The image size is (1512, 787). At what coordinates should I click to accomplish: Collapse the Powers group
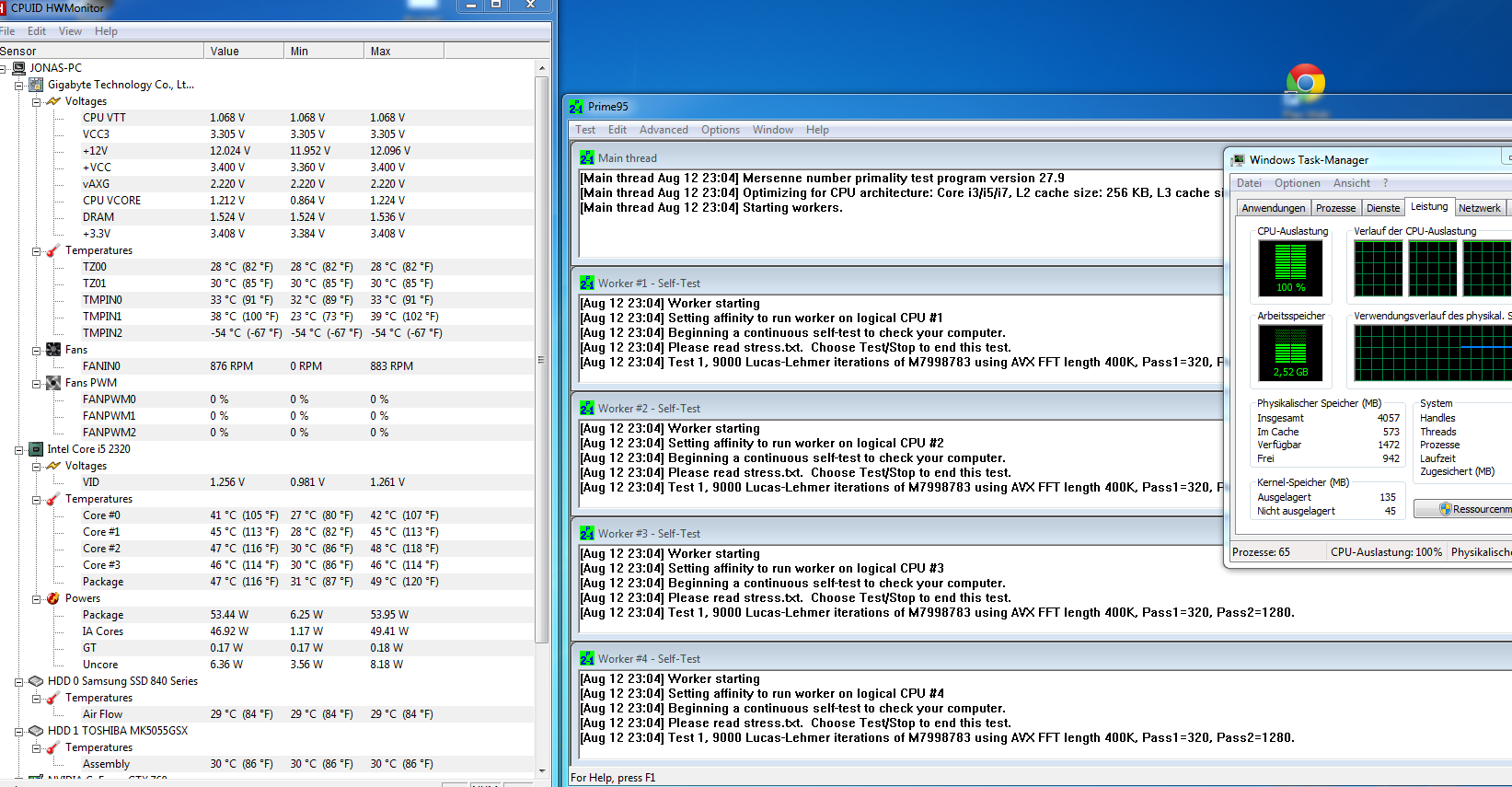(x=36, y=598)
